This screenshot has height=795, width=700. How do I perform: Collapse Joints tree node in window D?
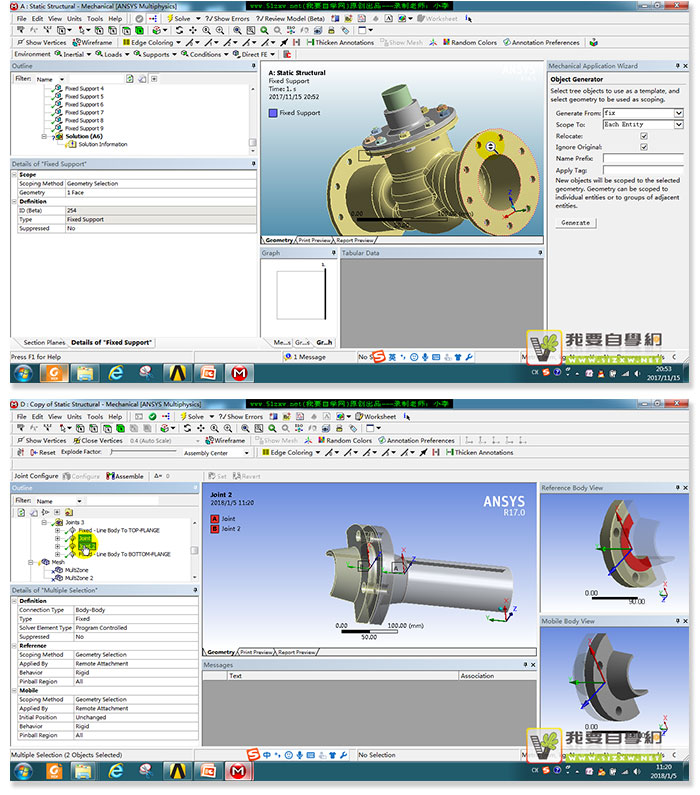click(x=44, y=522)
